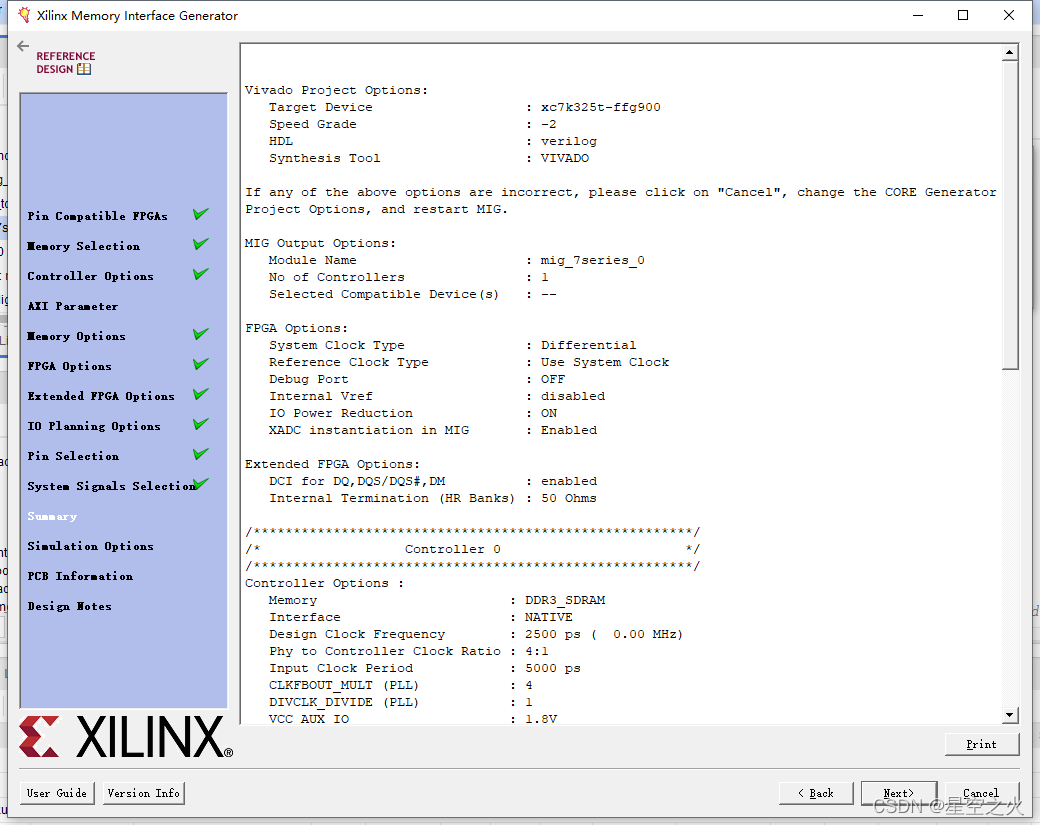Open Memory Options step
The image size is (1040, 825).
pyautogui.click(x=76, y=336)
